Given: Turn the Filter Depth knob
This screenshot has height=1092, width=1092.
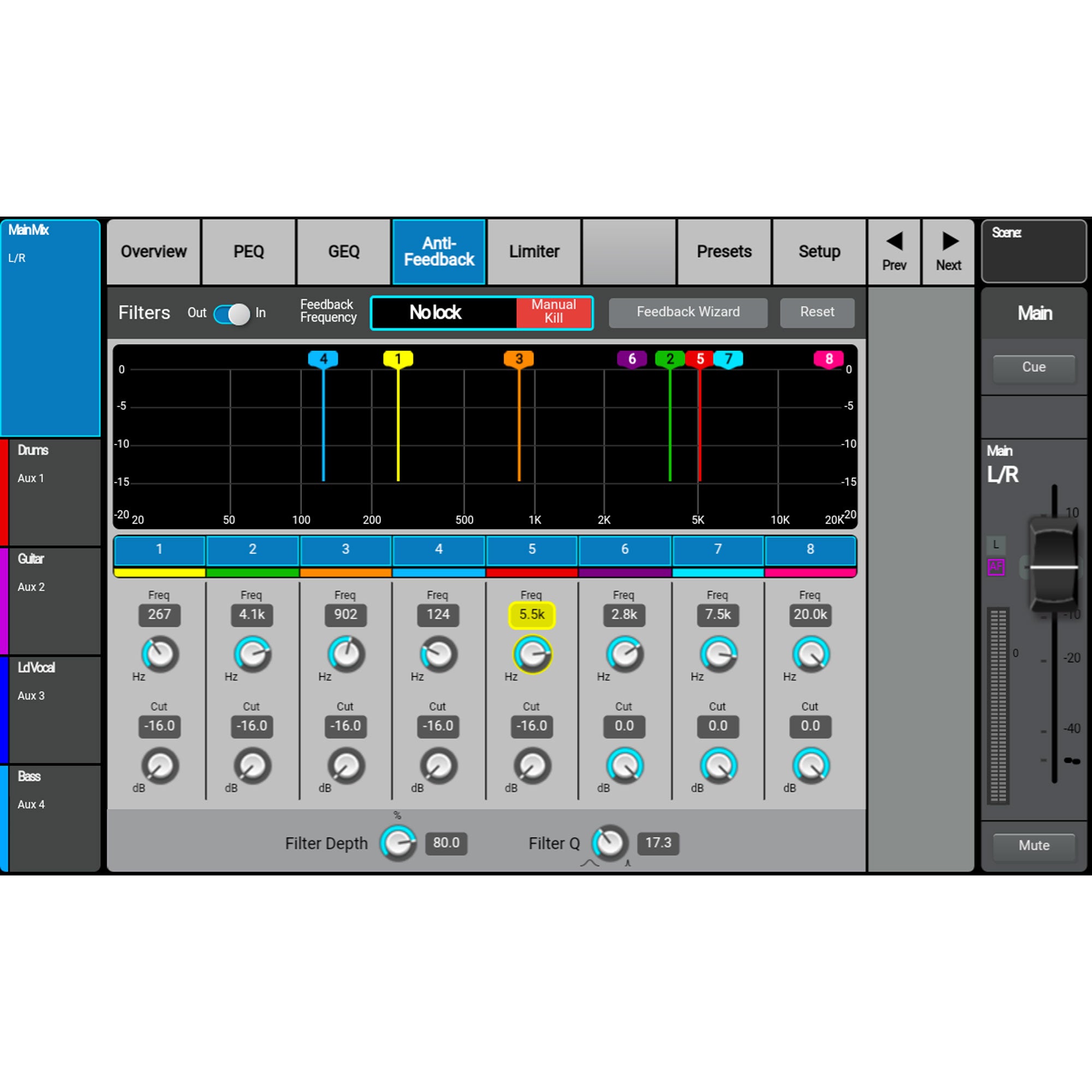Looking at the screenshot, I should point(399,842).
